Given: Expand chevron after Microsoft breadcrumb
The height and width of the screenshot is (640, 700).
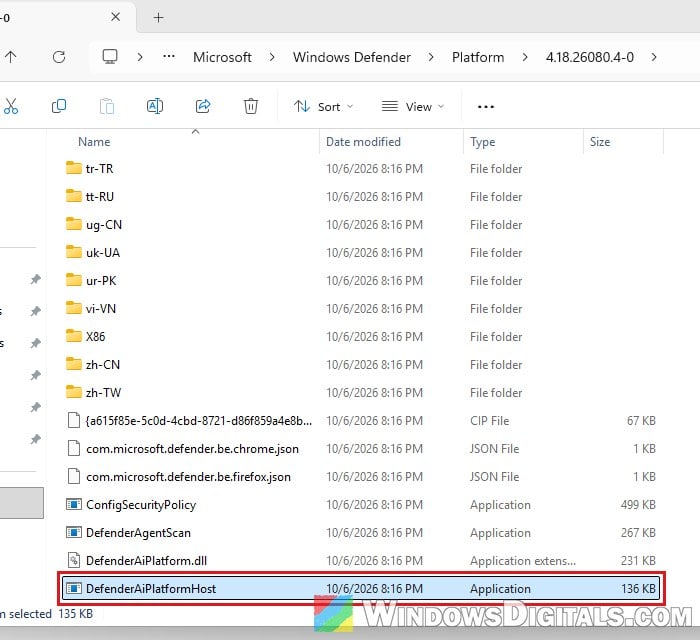Looking at the screenshot, I should (272, 57).
